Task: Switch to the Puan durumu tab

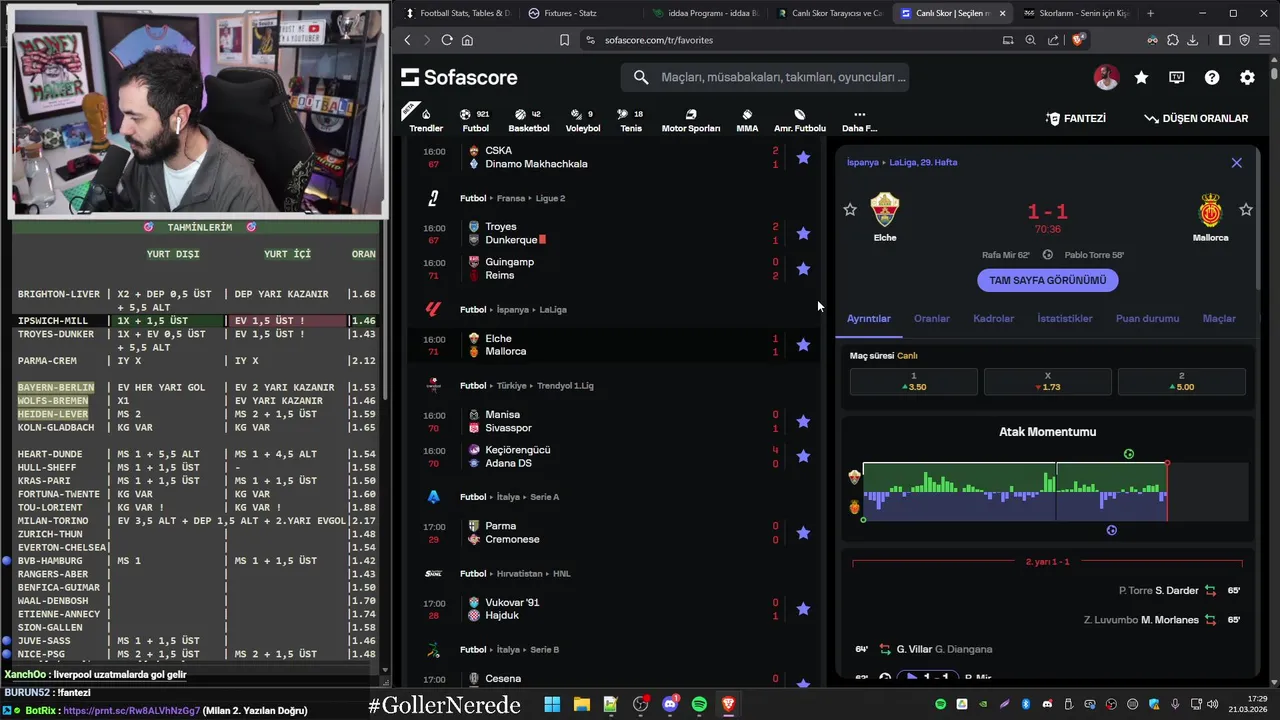Action: (x=1148, y=318)
